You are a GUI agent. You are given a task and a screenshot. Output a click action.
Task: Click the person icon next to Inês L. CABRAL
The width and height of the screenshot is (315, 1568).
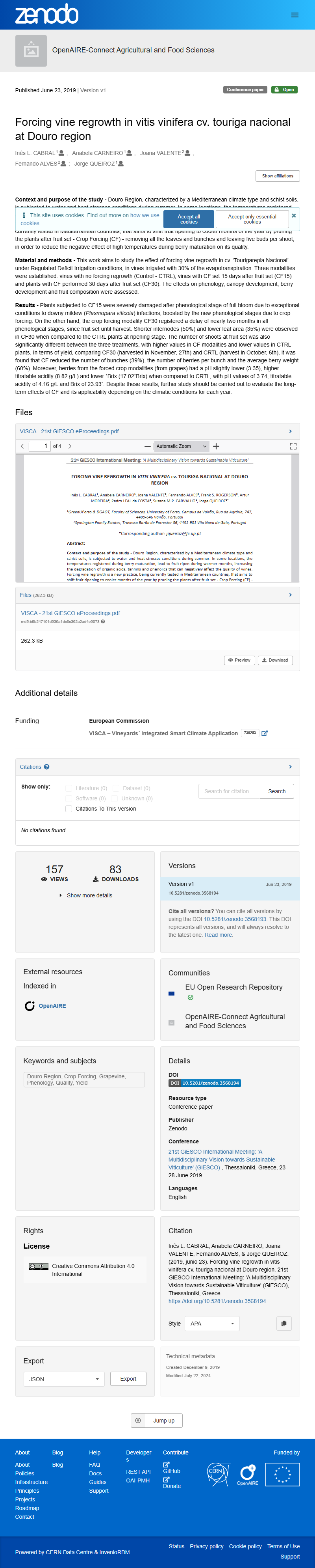pos(61,153)
